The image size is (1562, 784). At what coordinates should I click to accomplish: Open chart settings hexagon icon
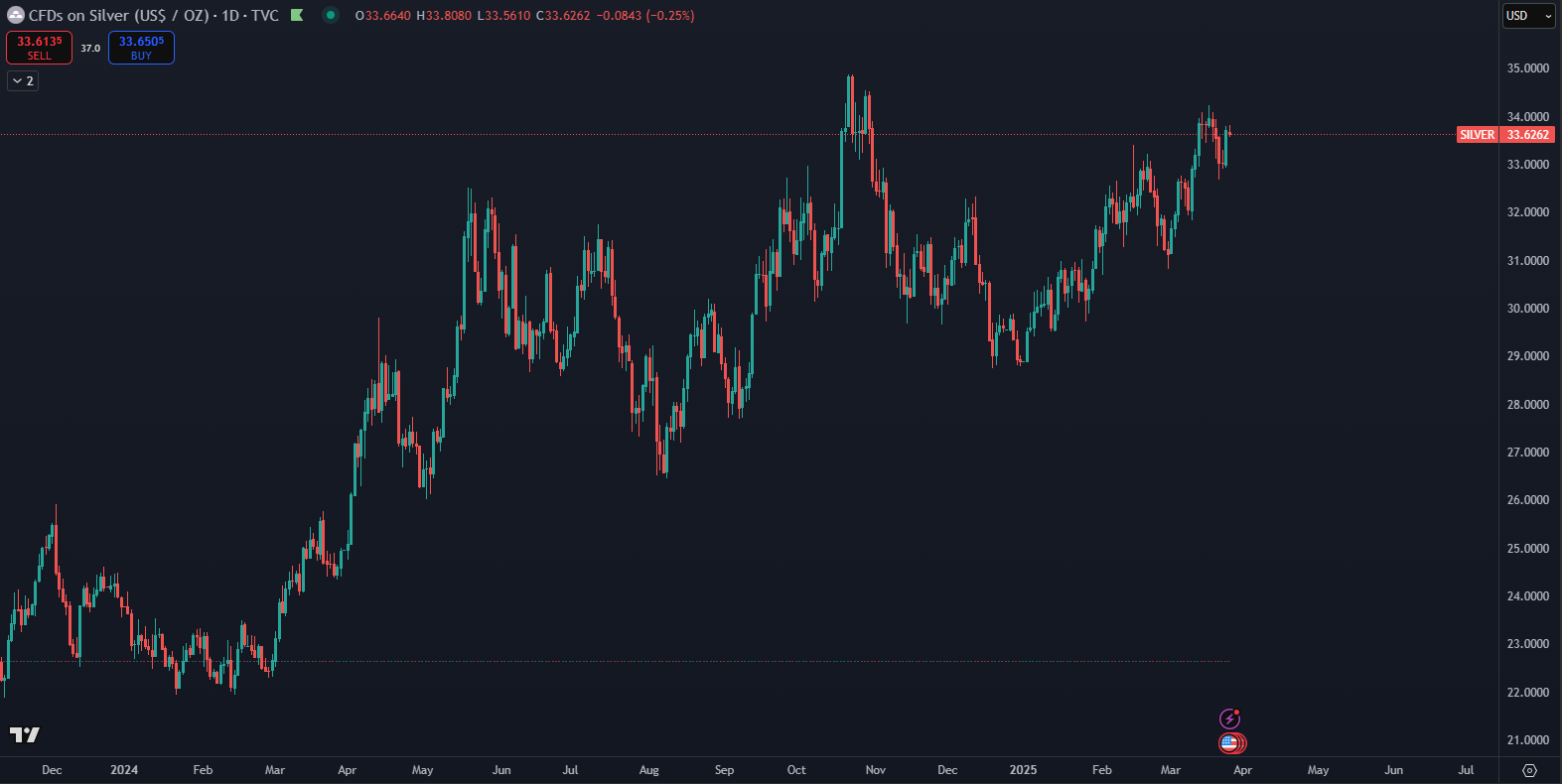click(1529, 770)
